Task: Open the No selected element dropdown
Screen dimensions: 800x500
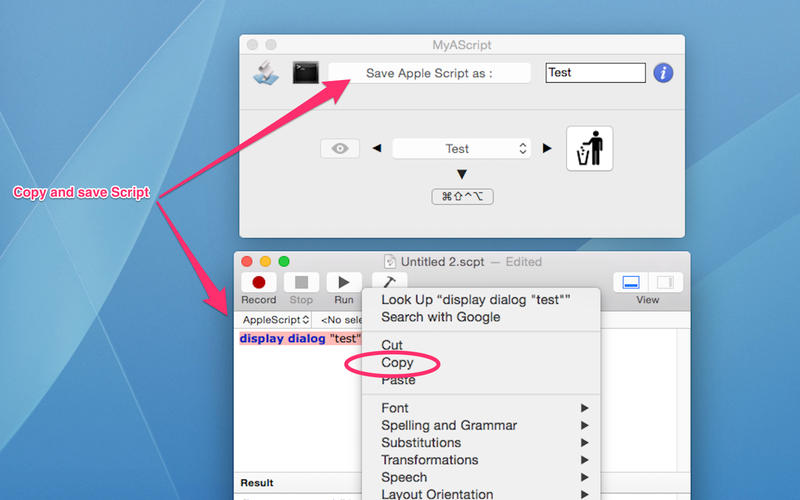Action: 340,320
